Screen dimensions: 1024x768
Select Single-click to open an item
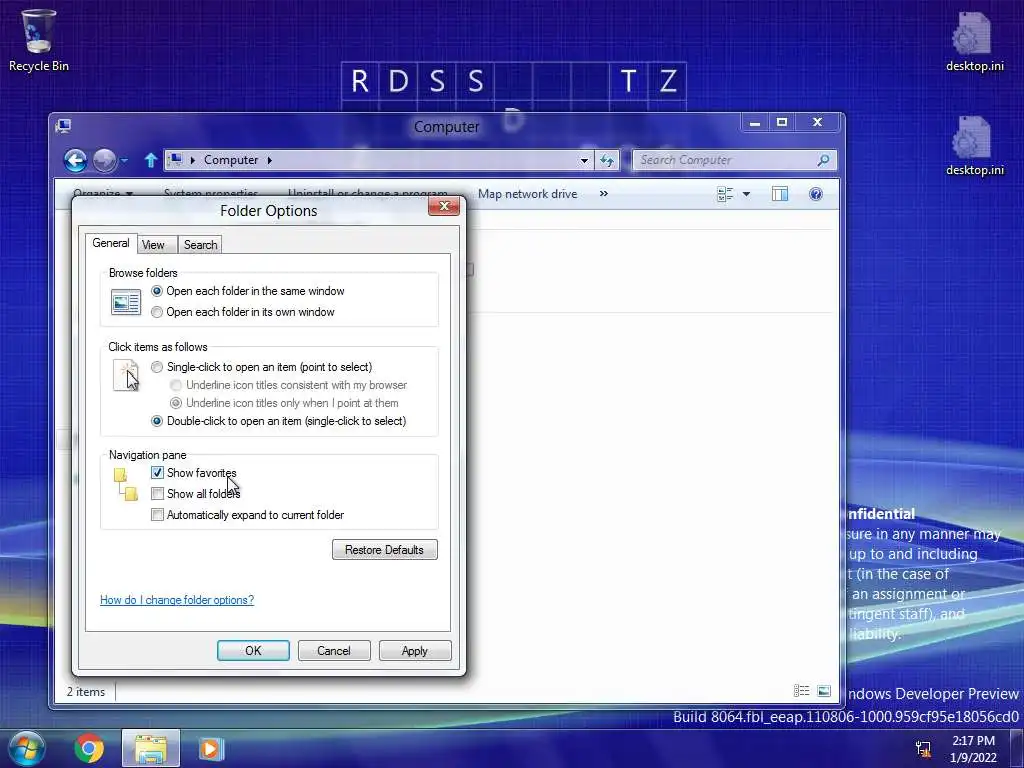point(157,367)
